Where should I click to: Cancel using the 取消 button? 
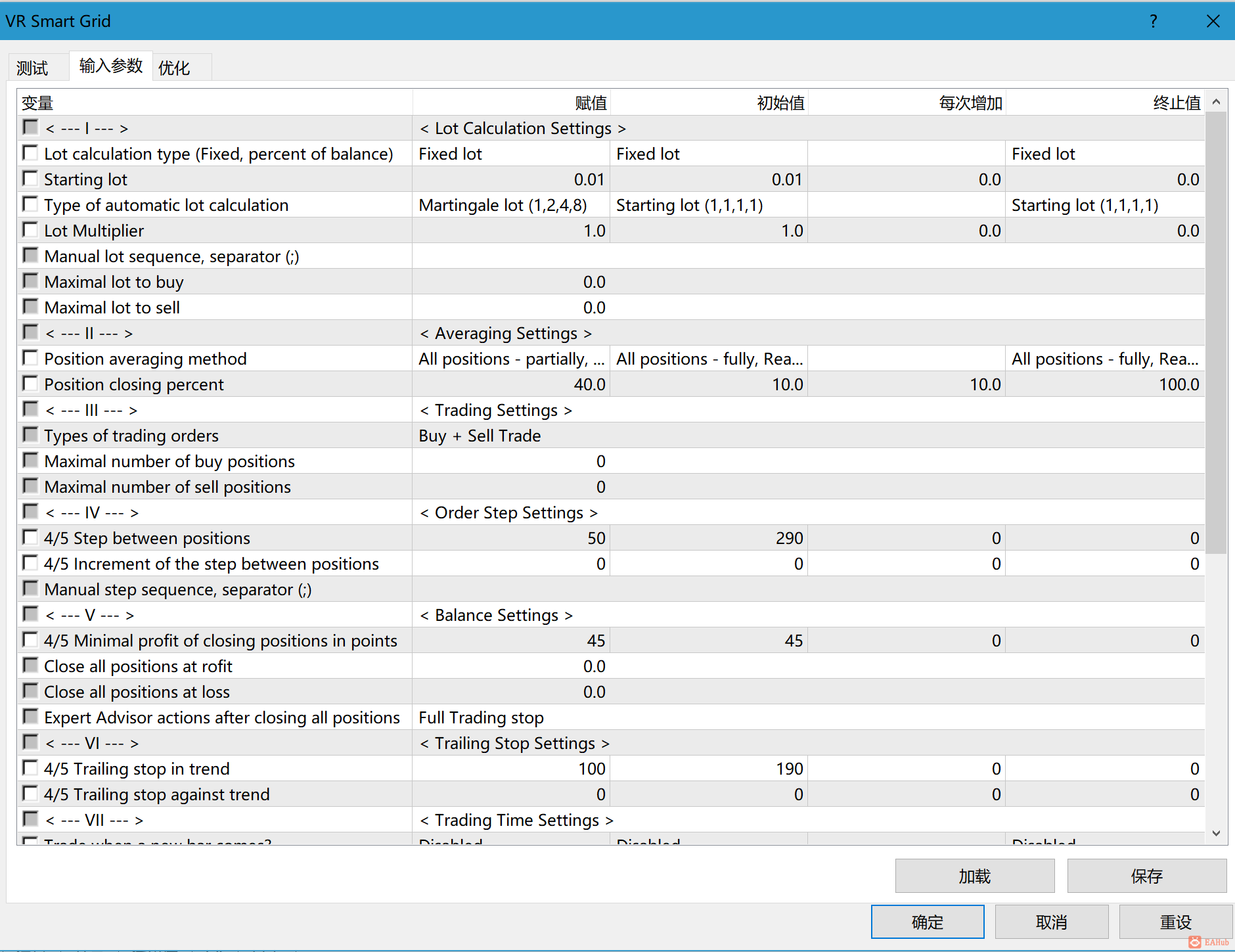(x=1052, y=922)
